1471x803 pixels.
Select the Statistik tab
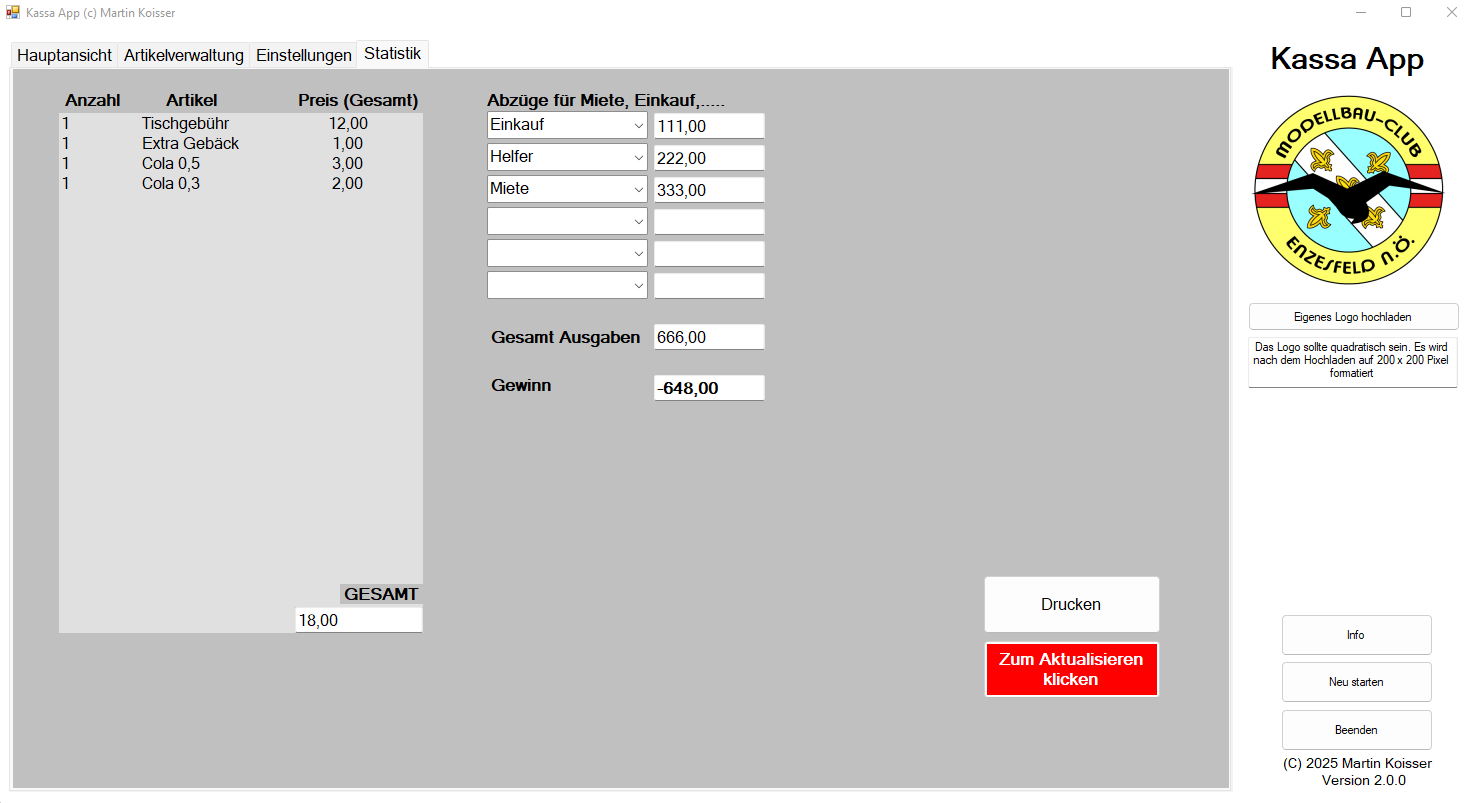click(392, 54)
